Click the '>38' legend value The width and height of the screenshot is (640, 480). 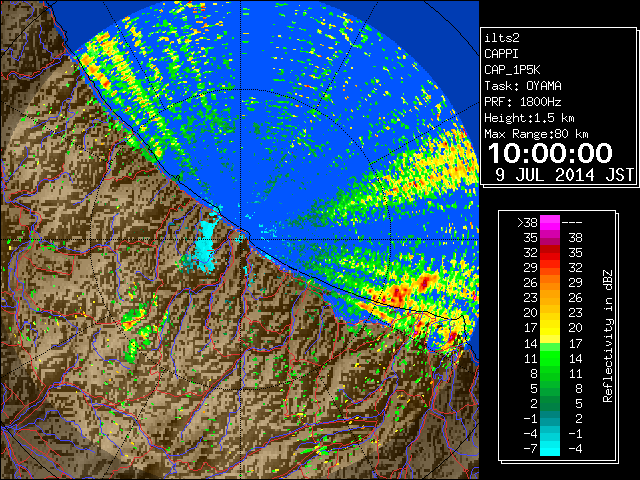click(x=527, y=223)
